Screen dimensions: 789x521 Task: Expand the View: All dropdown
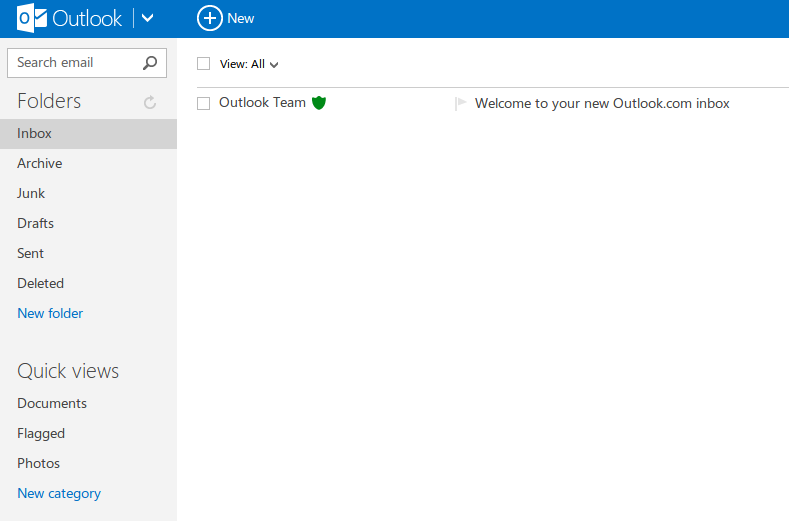pyautogui.click(x=249, y=64)
